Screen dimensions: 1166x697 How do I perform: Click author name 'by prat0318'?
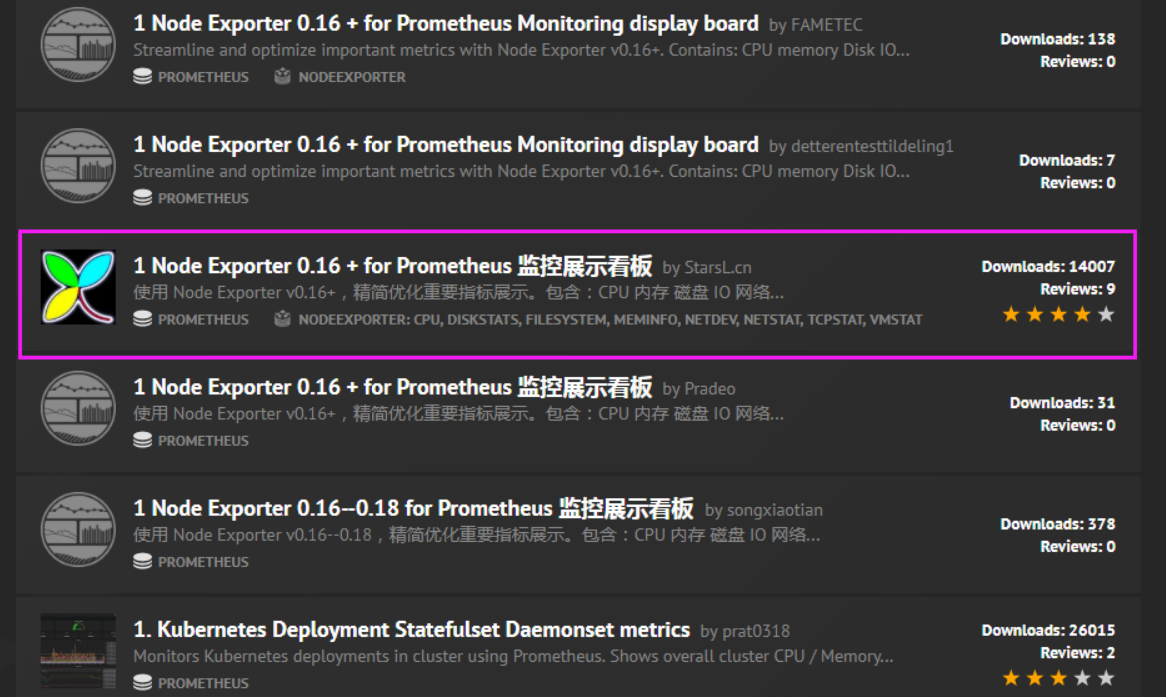click(x=745, y=632)
